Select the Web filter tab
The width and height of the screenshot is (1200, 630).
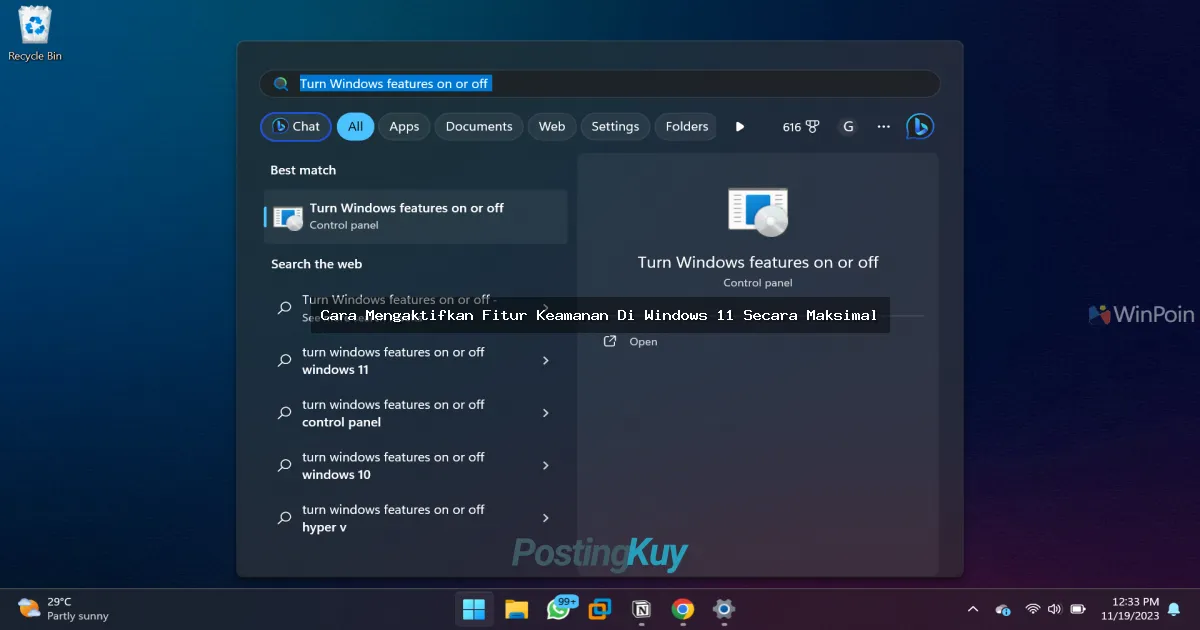tap(552, 127)
